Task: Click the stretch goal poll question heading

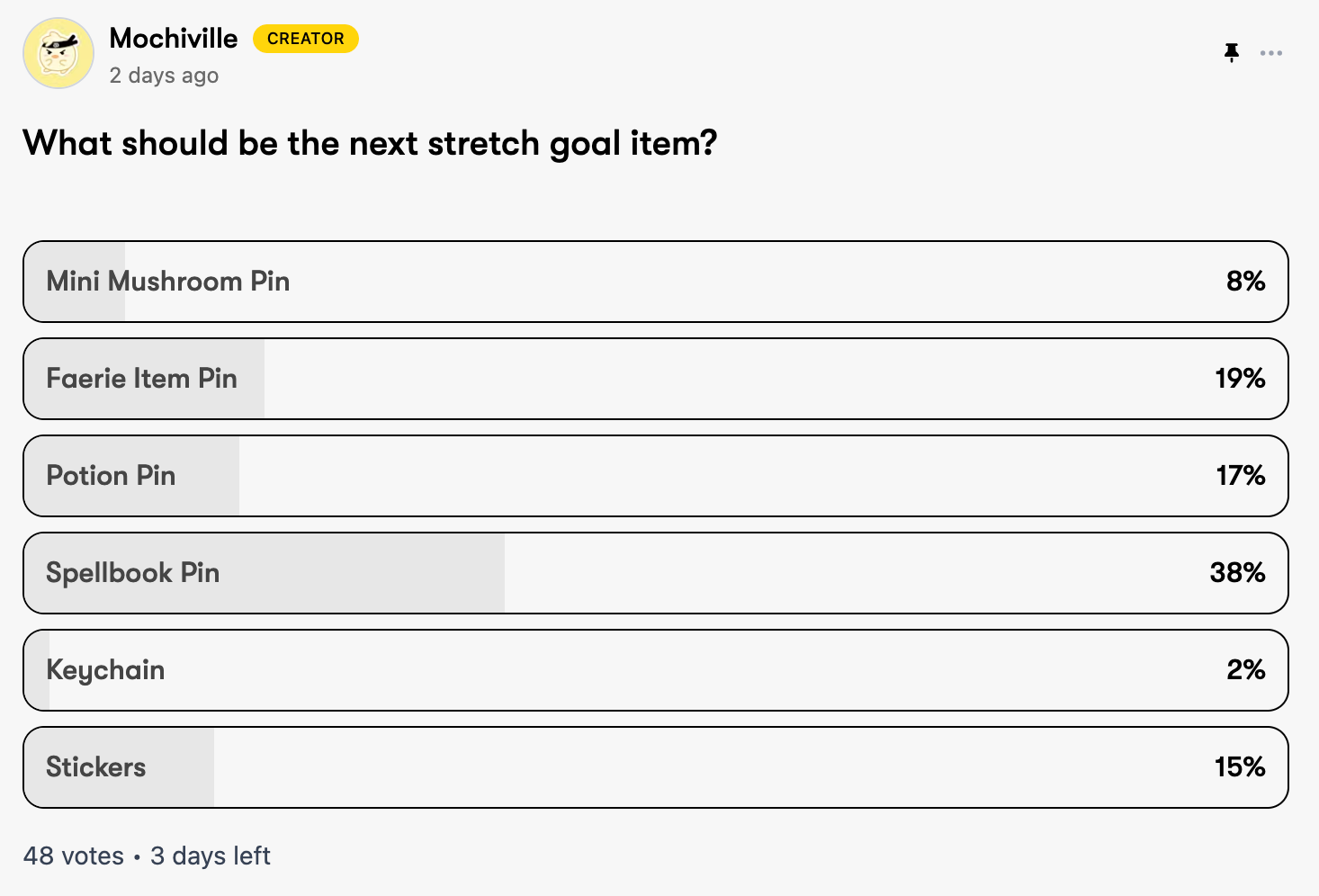Action: (x=370, y=144)
